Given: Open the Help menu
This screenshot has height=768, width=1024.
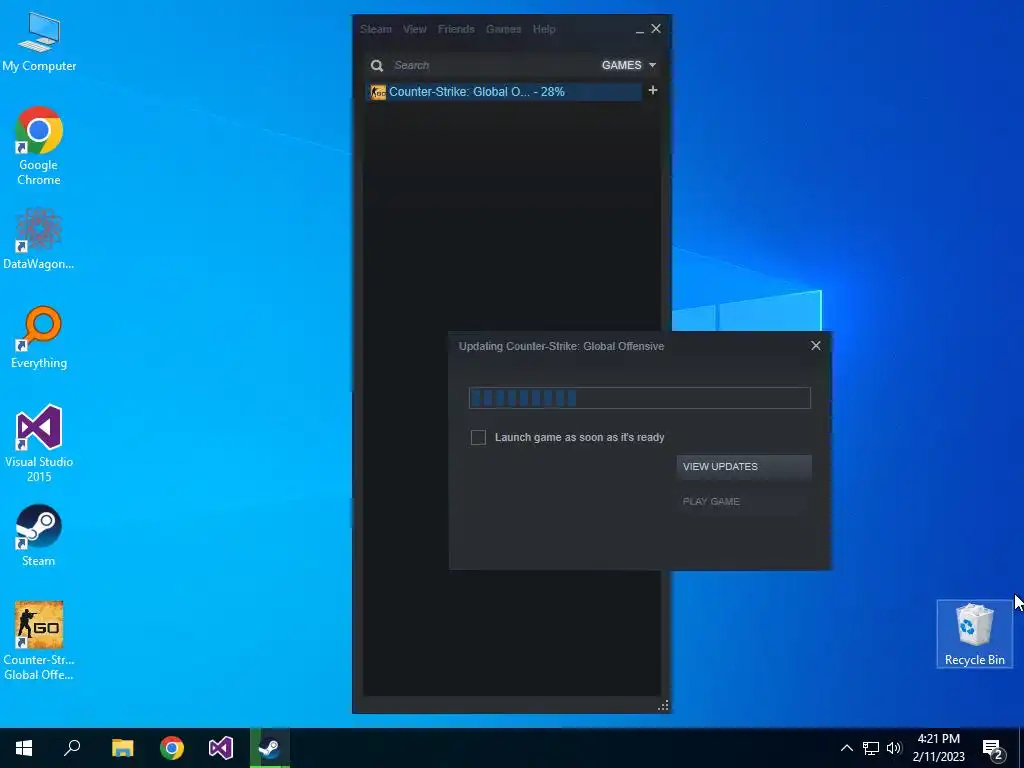Looking at the screenshot, I should (544, 29).
